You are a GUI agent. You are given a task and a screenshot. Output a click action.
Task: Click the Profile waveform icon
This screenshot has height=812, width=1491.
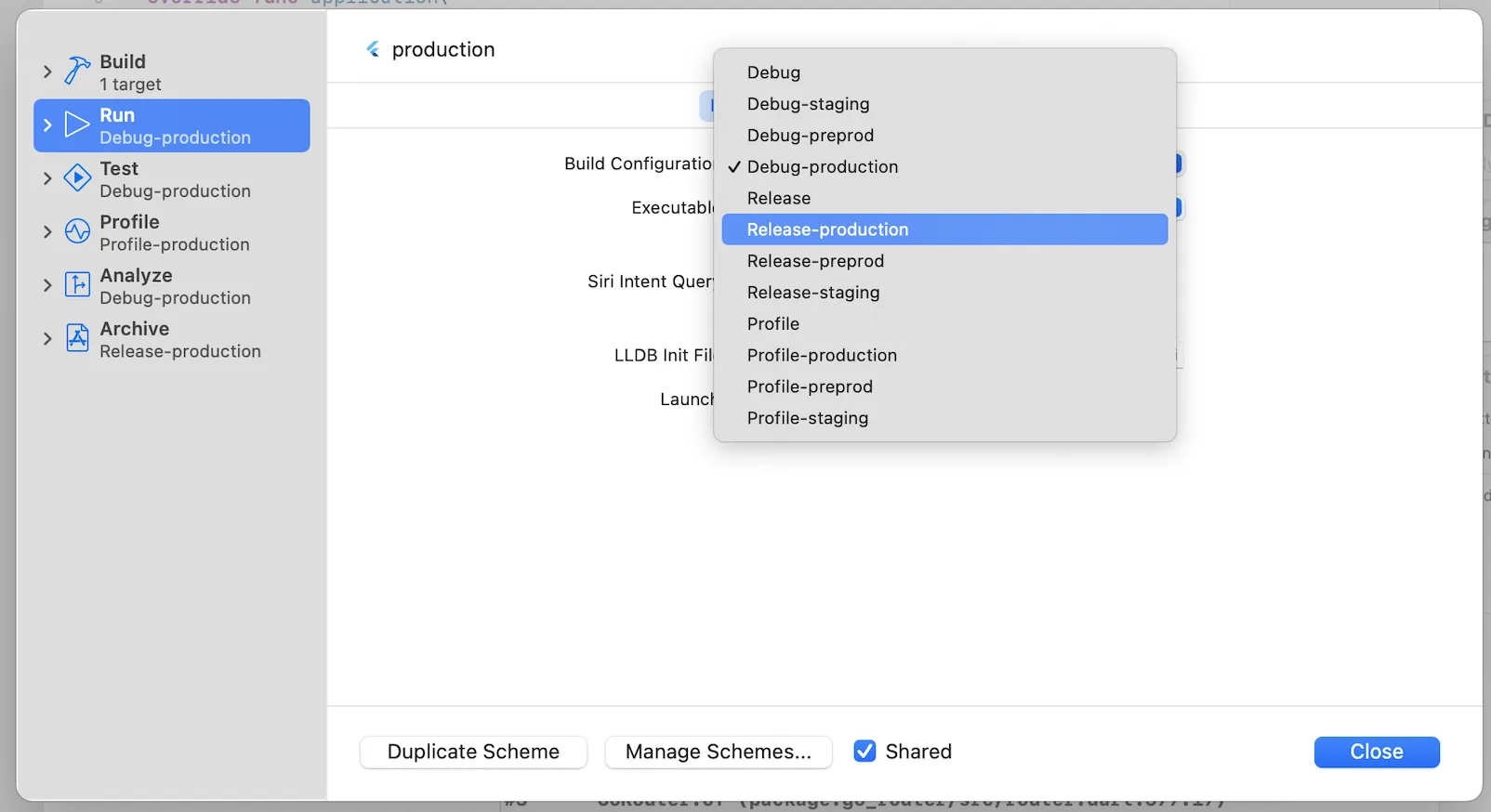77,231
